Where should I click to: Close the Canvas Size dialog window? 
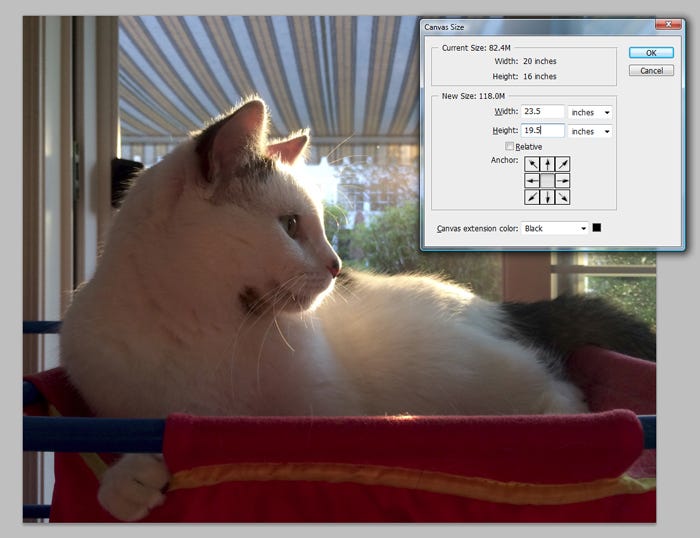tap(668, 24)
